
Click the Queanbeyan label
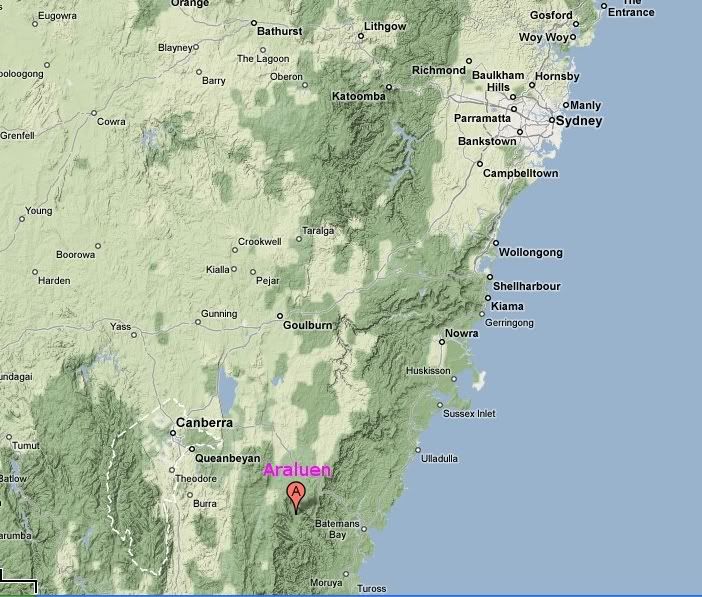pyautogui.click(x=227, y=459)
